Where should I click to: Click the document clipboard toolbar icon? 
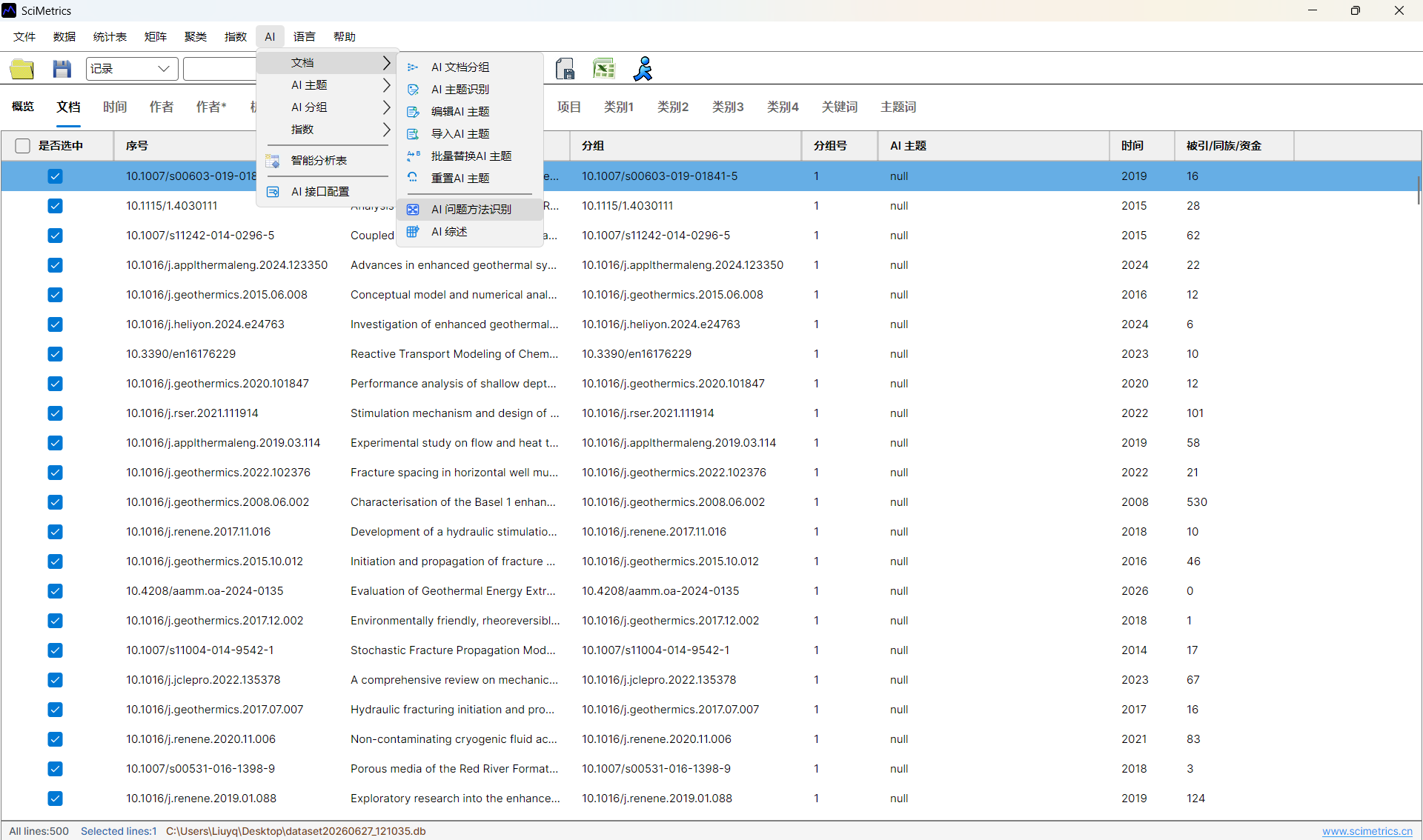click(x=565, y=69)
